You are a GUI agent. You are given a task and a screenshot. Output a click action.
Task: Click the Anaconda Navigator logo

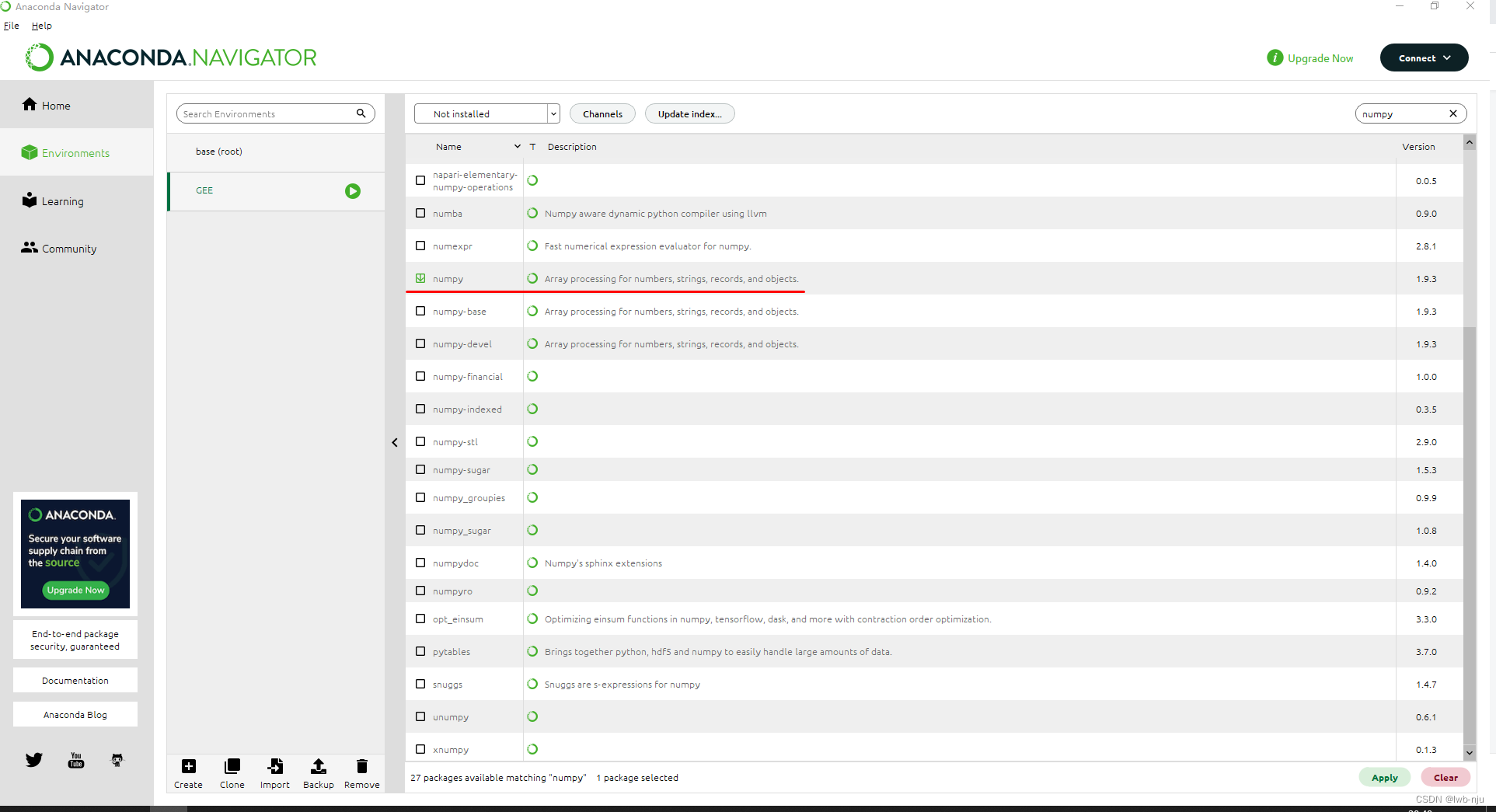point(171,58)
